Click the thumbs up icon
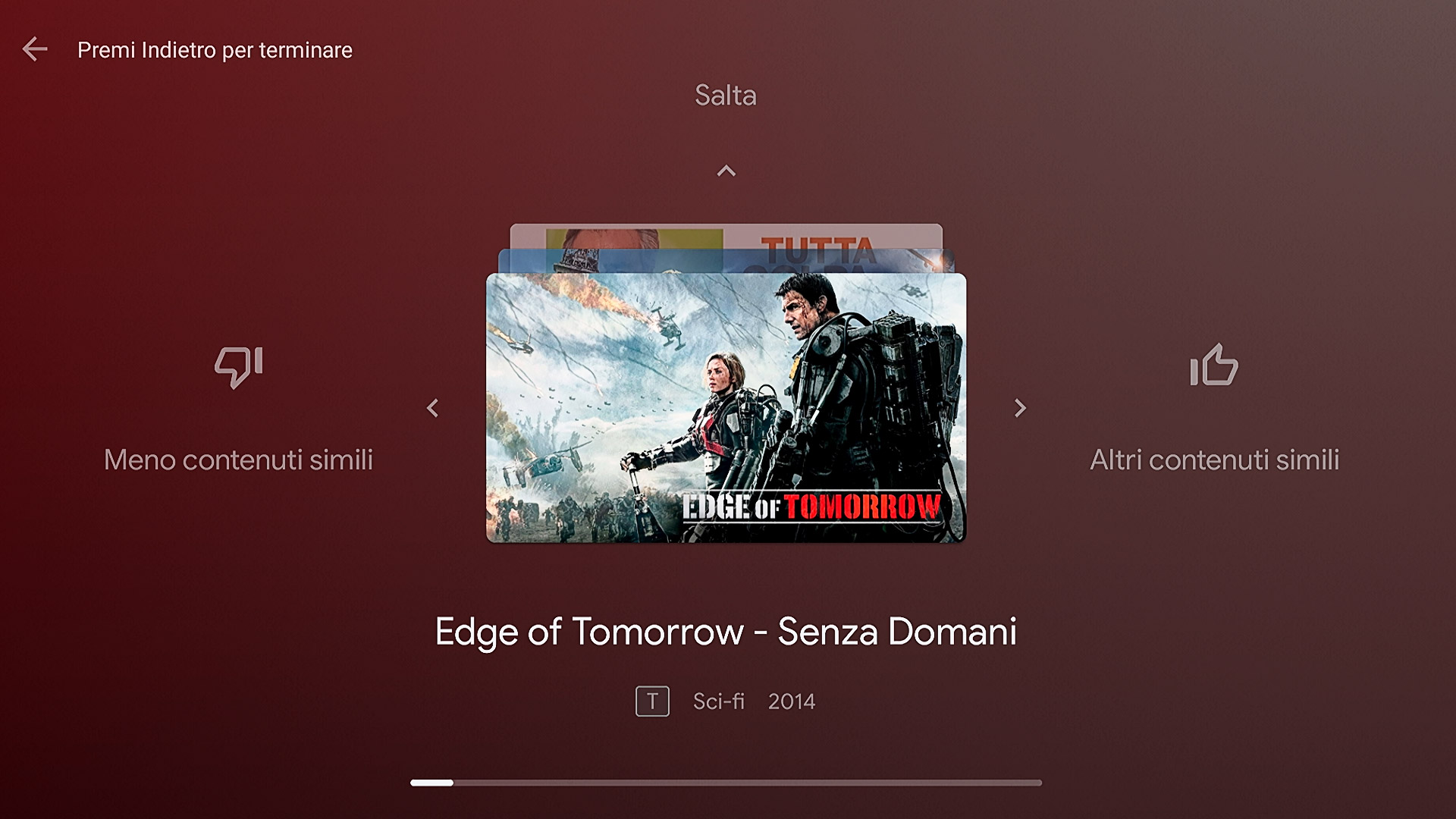Image resolution: width=1456 pixels, height=819 pixels. coord(1214,365)
